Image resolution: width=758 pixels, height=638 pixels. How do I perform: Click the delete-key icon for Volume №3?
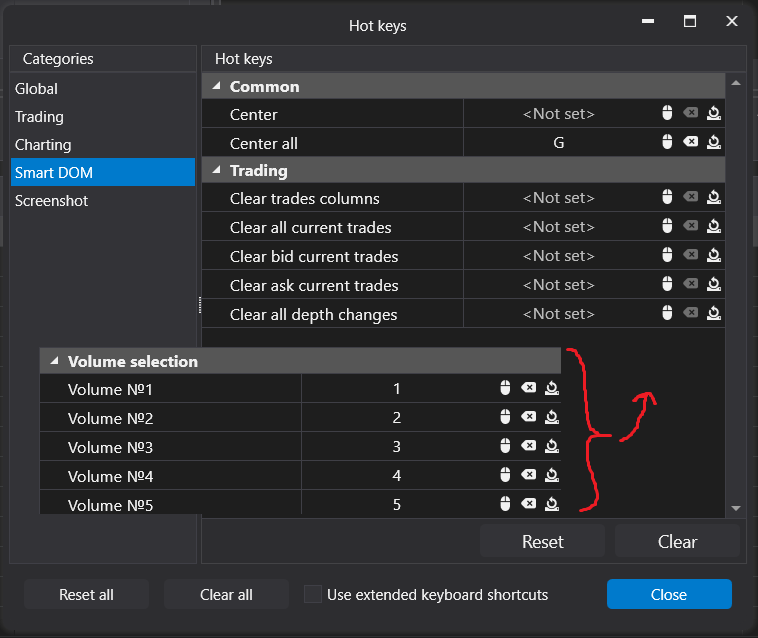point(528,446)
